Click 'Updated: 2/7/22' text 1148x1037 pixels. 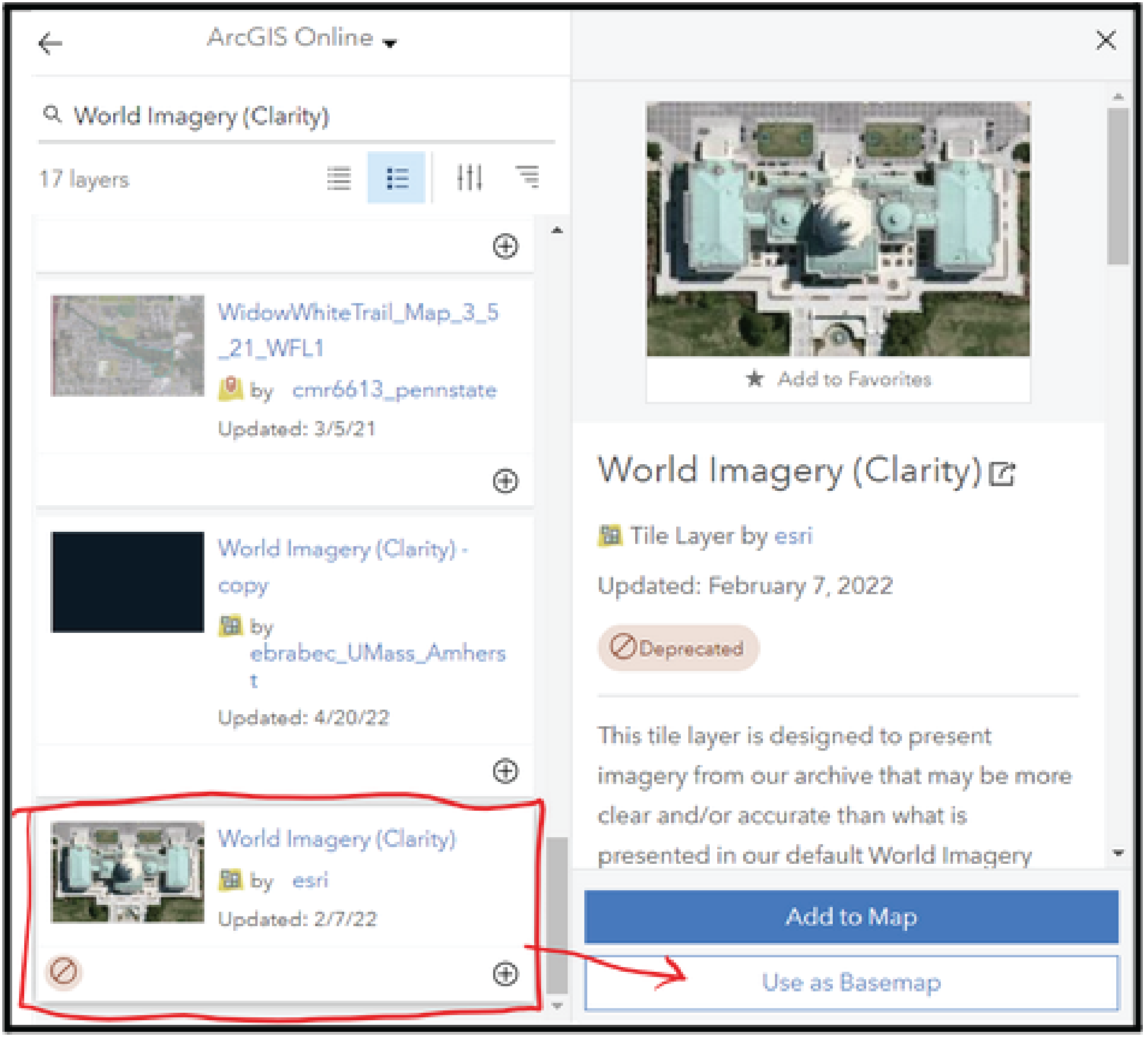tap(297, 919)
